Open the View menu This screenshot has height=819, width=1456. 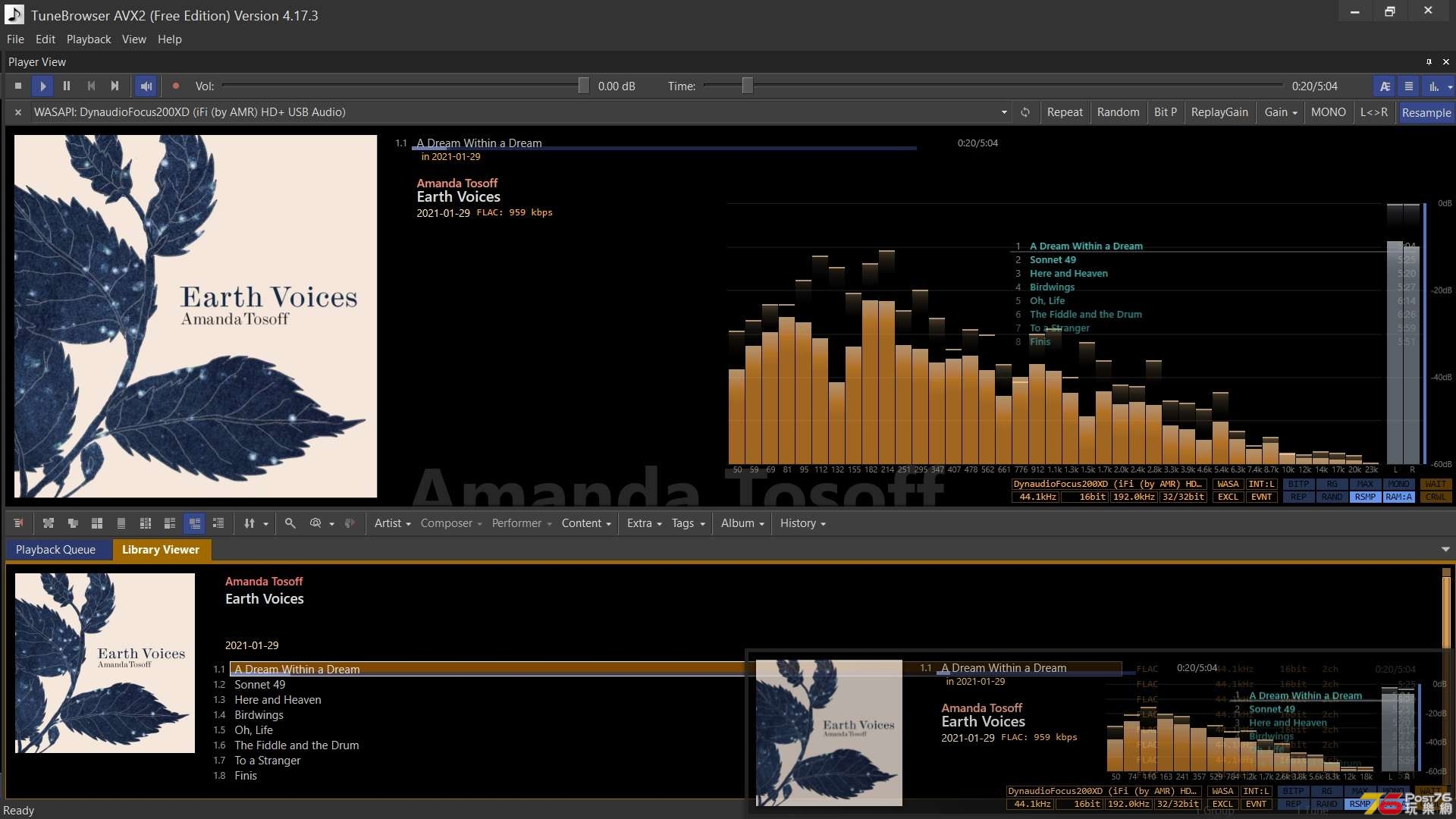tap(134, 39)
